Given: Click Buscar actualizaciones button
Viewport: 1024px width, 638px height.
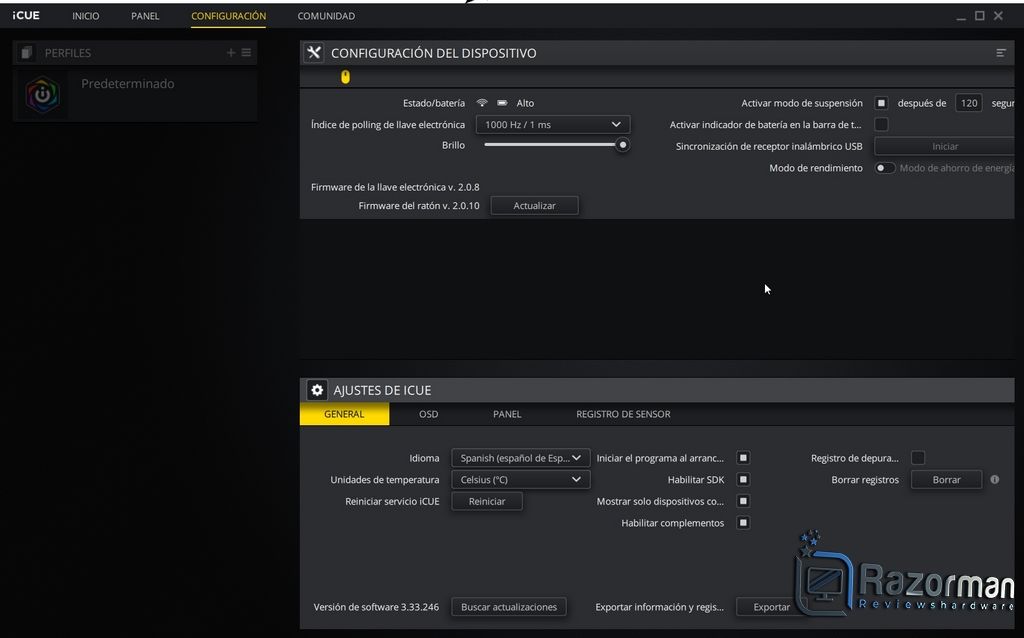Looking at the screenshot, I should point(509,607).
